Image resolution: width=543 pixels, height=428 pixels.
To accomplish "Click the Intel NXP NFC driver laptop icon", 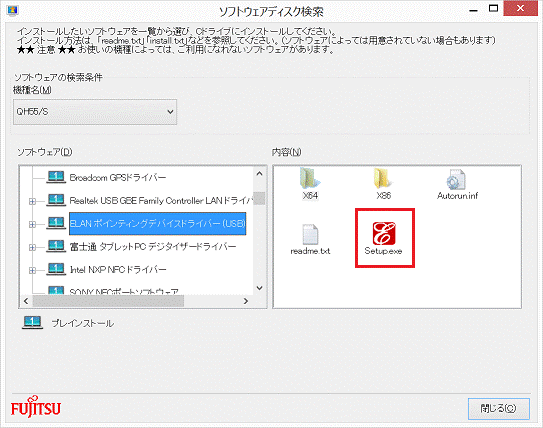I will tap(56, 269).
